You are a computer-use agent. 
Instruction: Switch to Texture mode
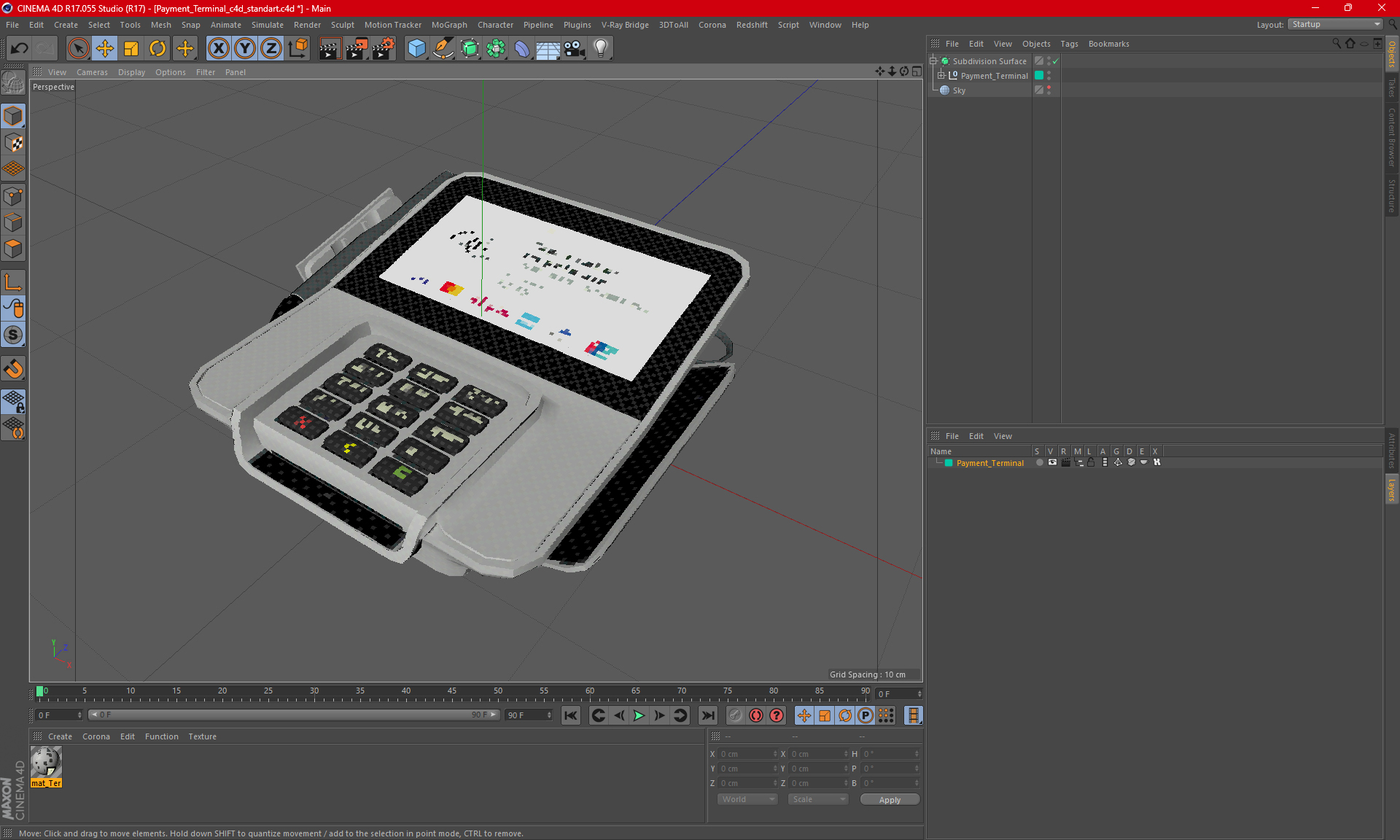pos(13,142)
